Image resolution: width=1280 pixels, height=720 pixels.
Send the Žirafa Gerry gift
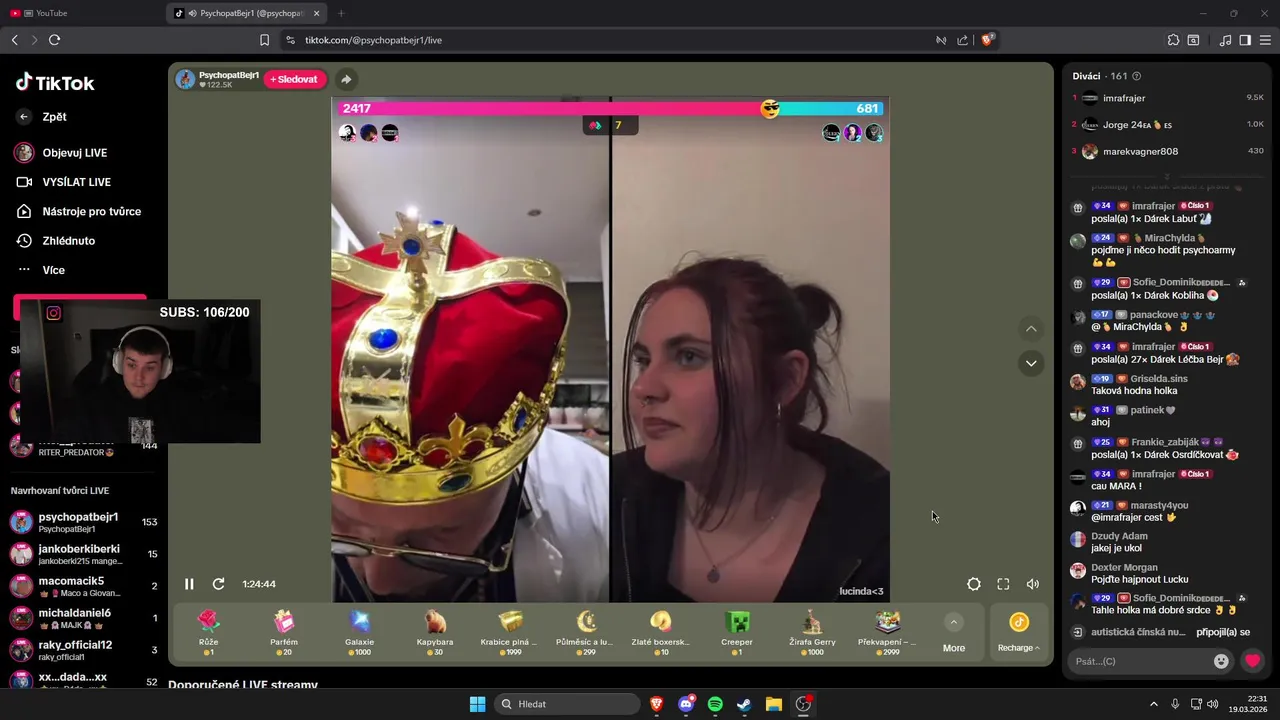click(812, 632)
